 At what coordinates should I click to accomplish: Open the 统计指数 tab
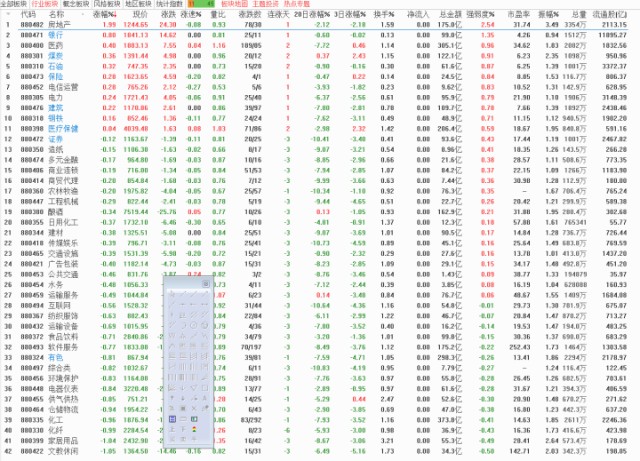(x=169, y=4)
